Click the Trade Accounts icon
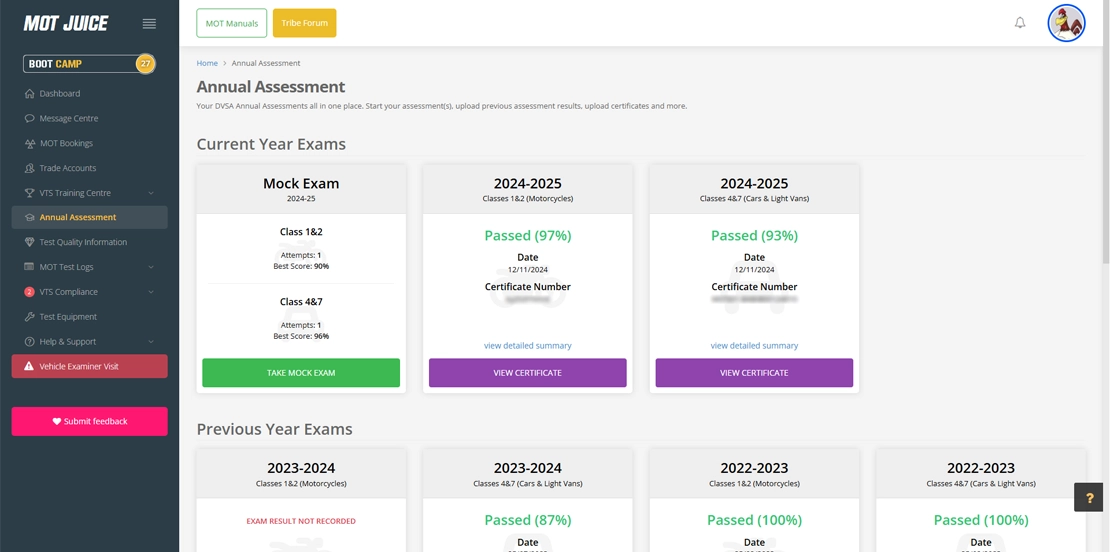The width and height of the screenshot is (1110, 552). pos(29,168)
